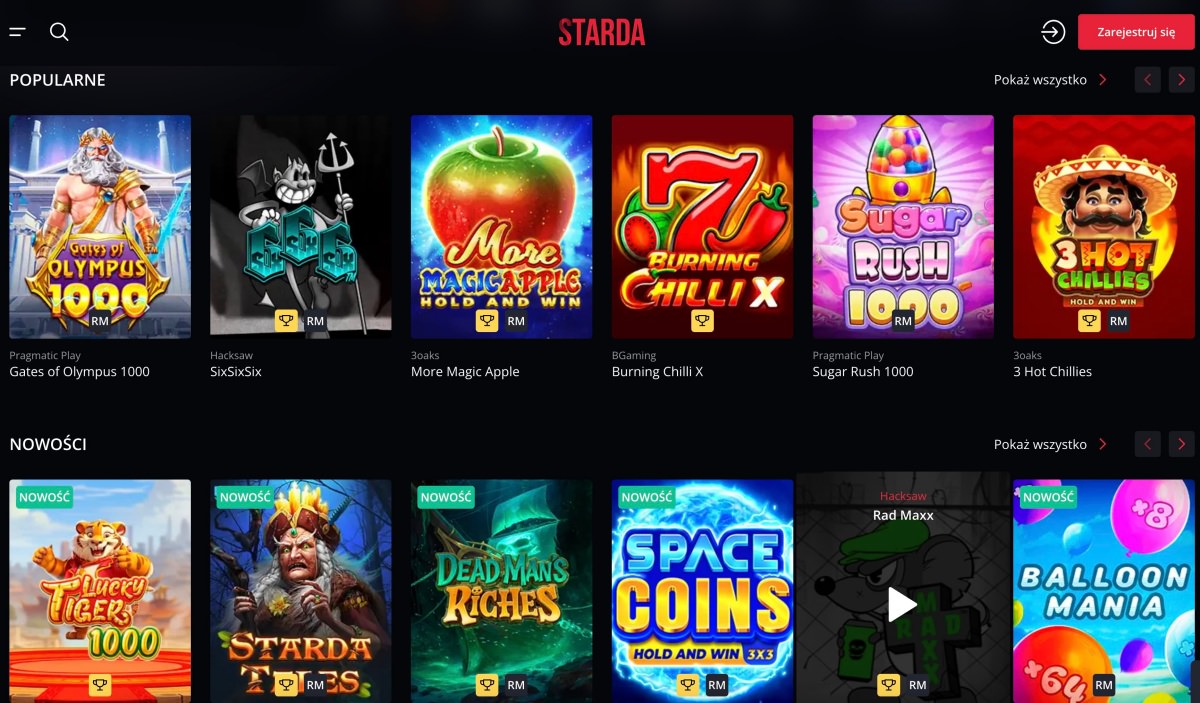
Task: Open 3 Hot Chillies game thumbnail
Action: (x=1104, y=227)
